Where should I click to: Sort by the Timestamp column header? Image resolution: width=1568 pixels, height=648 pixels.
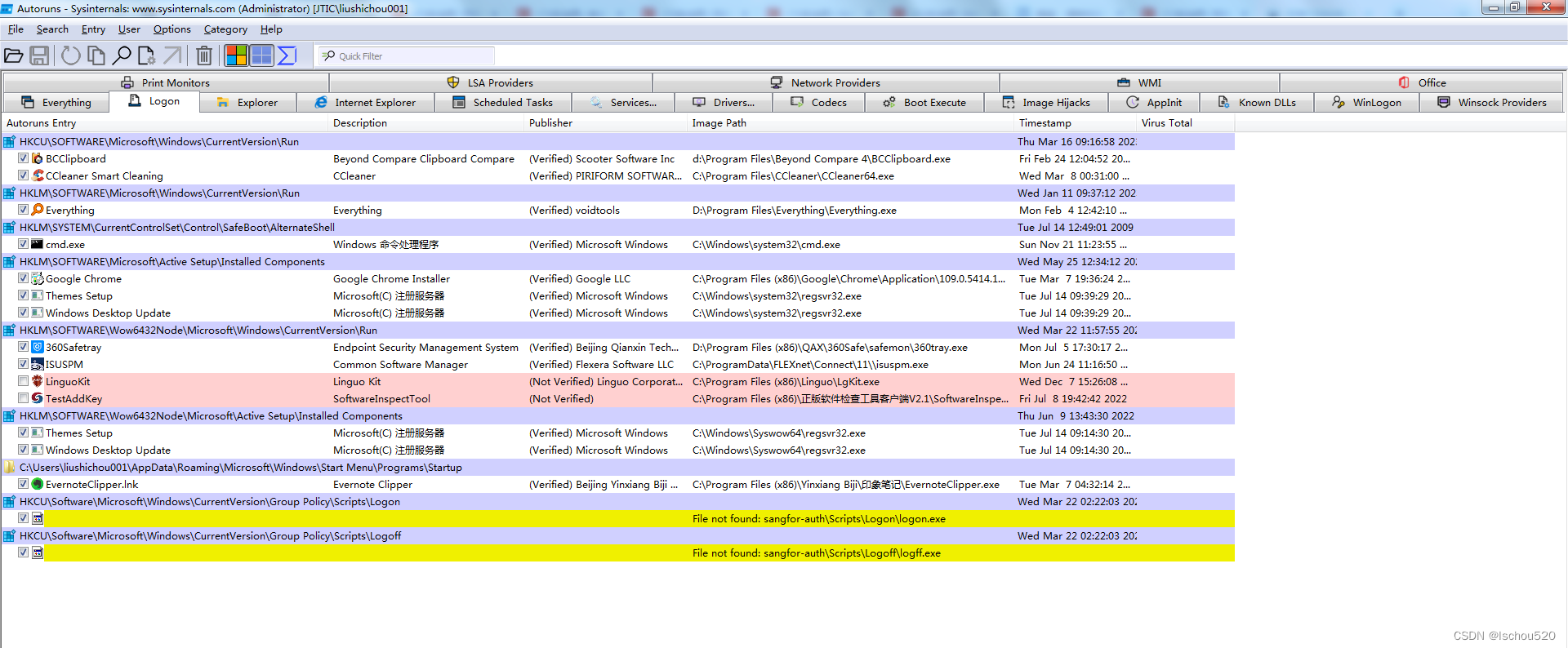click(x=1076, y=123)
